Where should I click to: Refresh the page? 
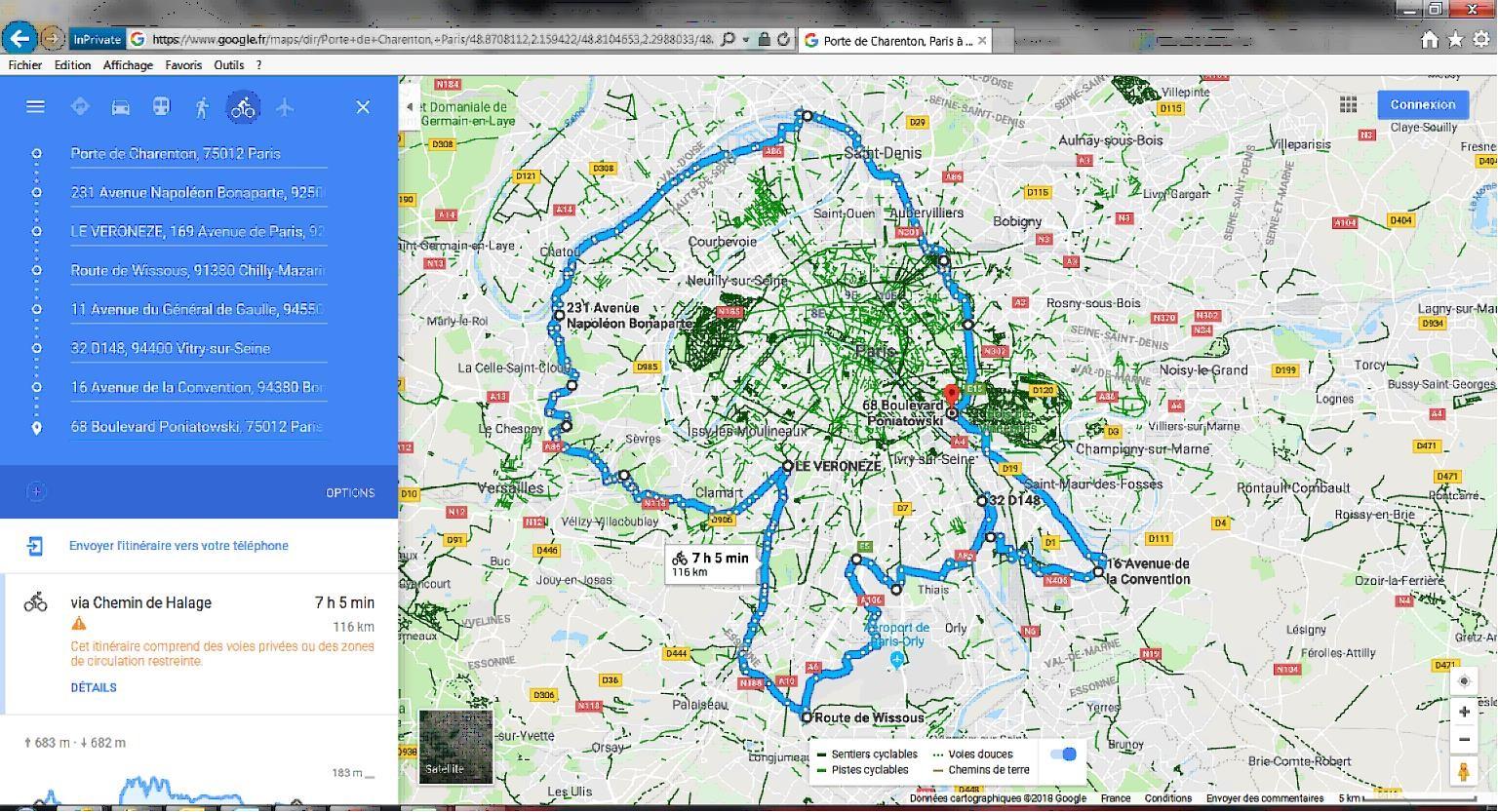coord(783,40)
